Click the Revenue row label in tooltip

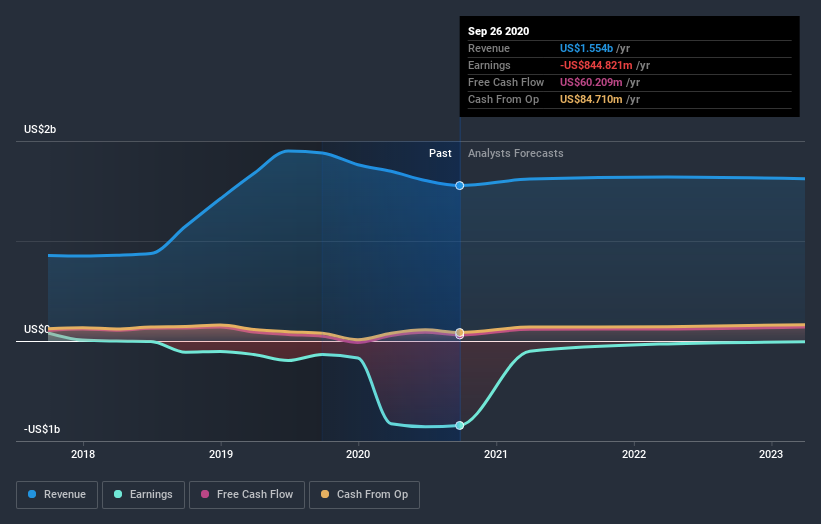click(x=489, y=48)
